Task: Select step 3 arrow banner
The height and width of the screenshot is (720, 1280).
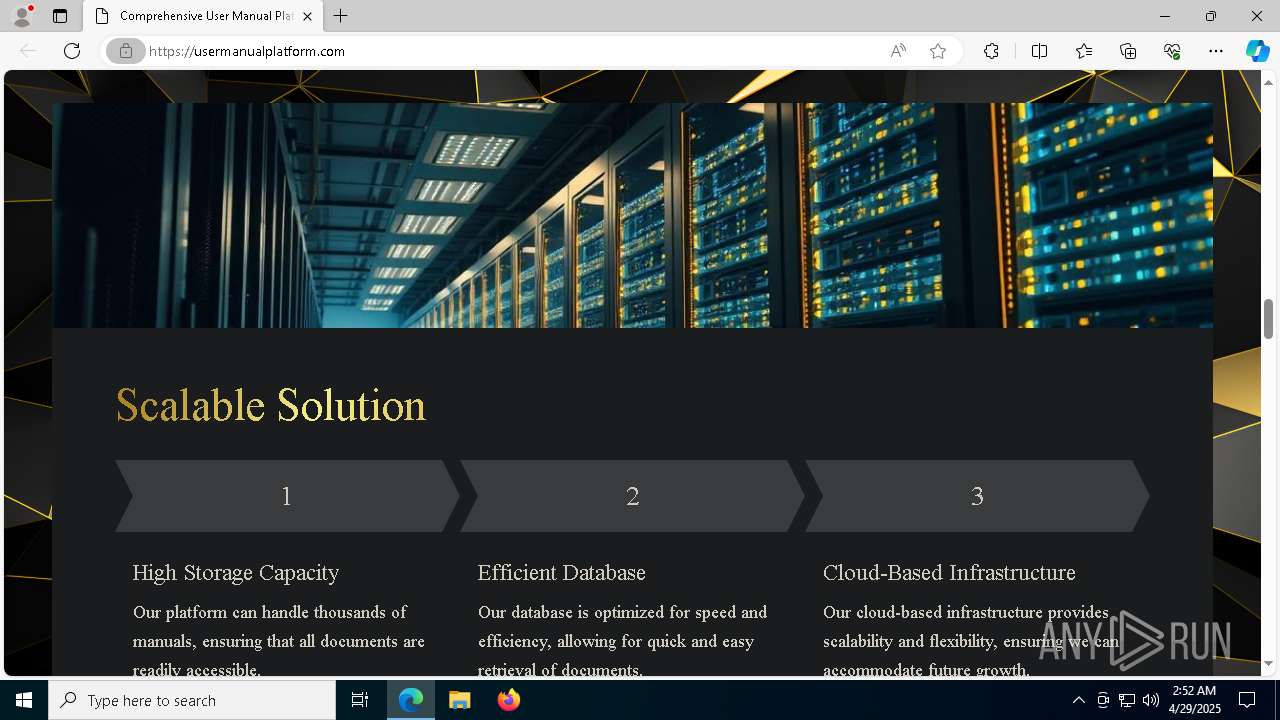Action: click(x=977, y=496)
